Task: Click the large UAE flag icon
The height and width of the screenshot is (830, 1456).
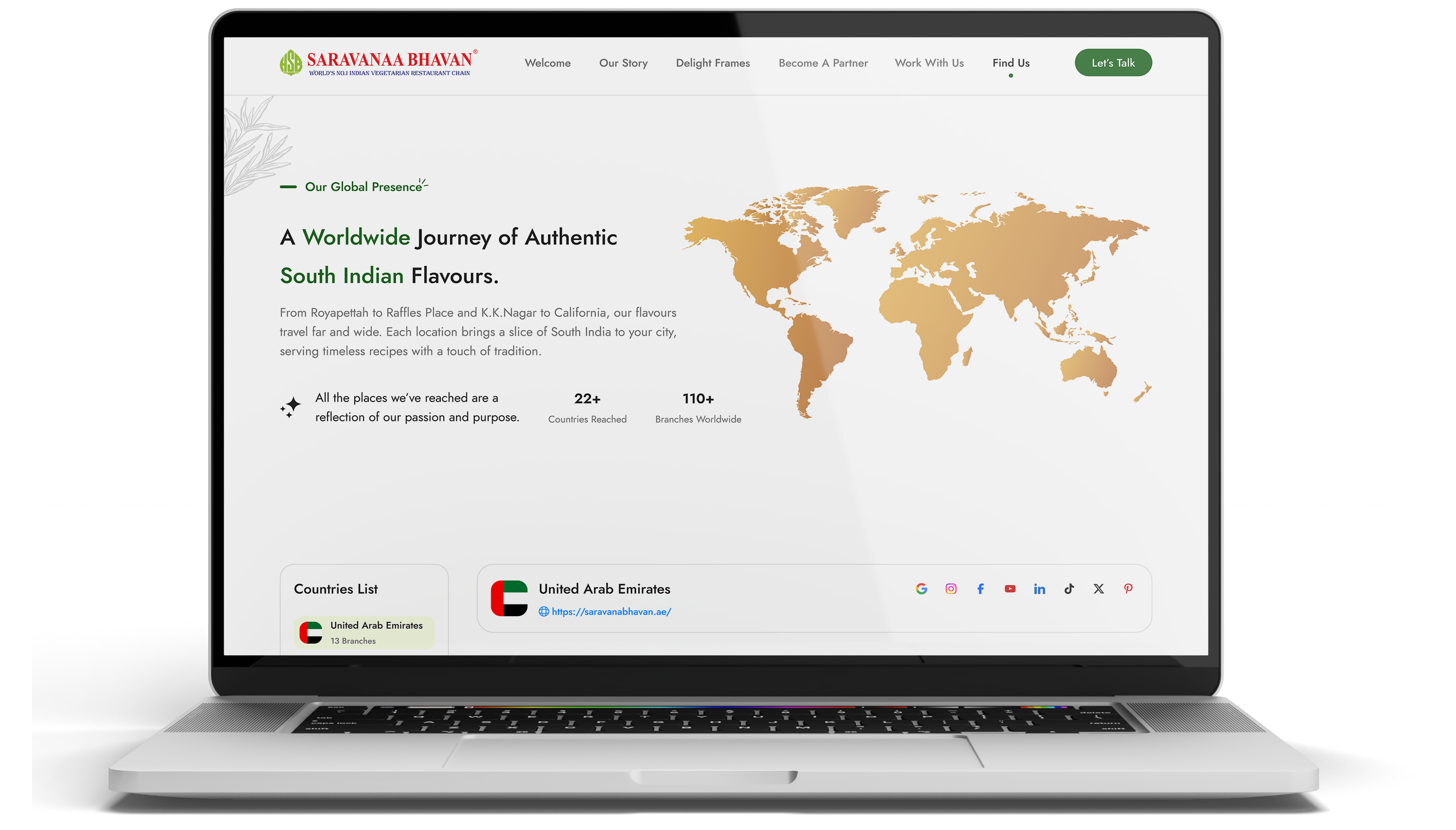Action: click(509, 598)
